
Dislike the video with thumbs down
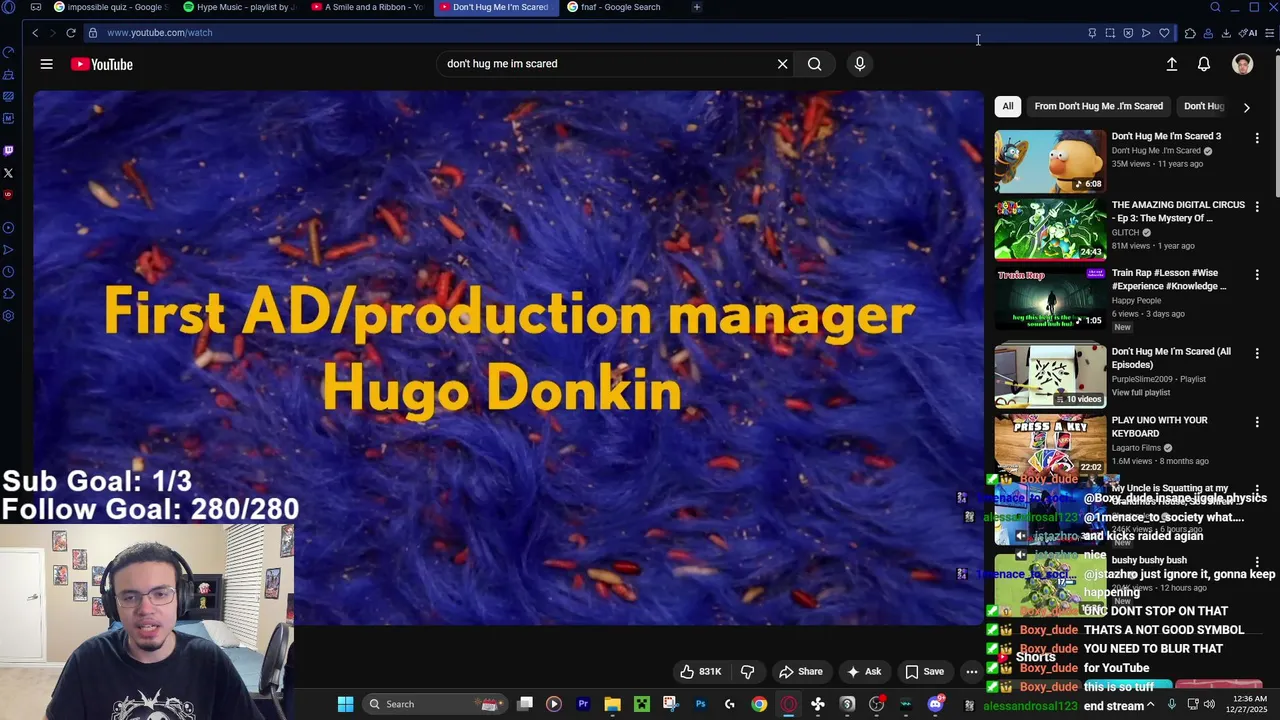[747, 672]
